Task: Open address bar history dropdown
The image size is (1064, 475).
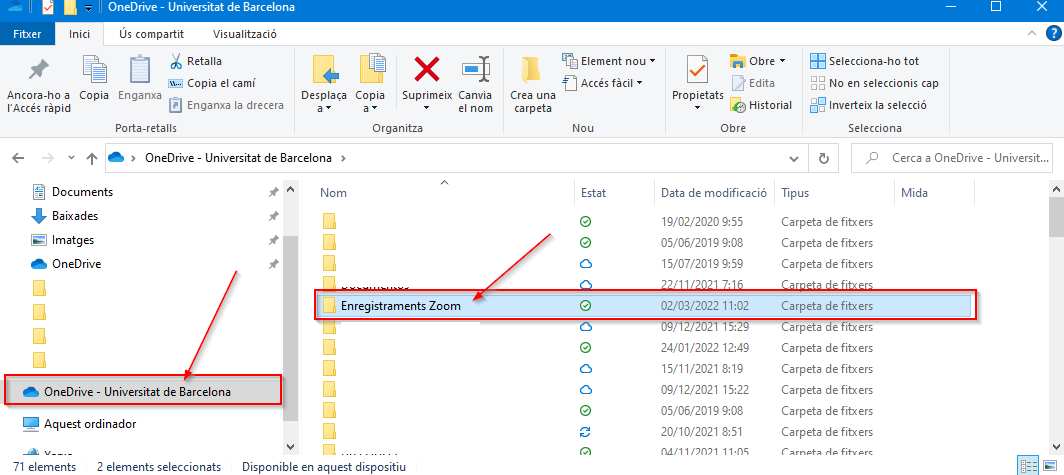Action: click(794, 158)
